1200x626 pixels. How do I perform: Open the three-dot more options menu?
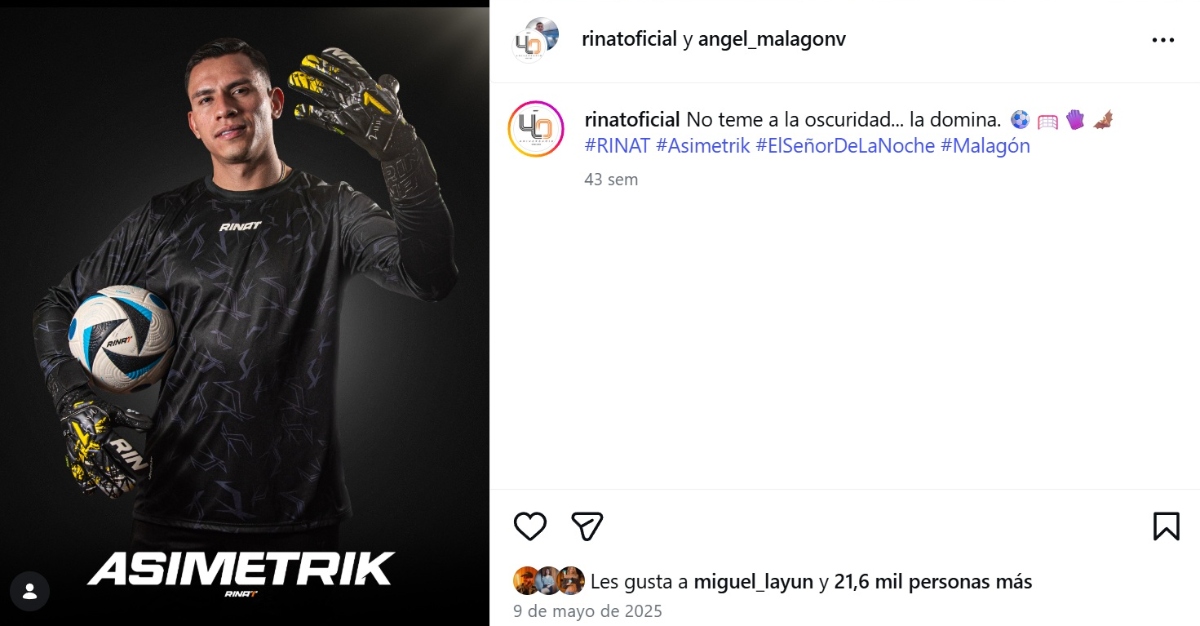coord(1163,40)
